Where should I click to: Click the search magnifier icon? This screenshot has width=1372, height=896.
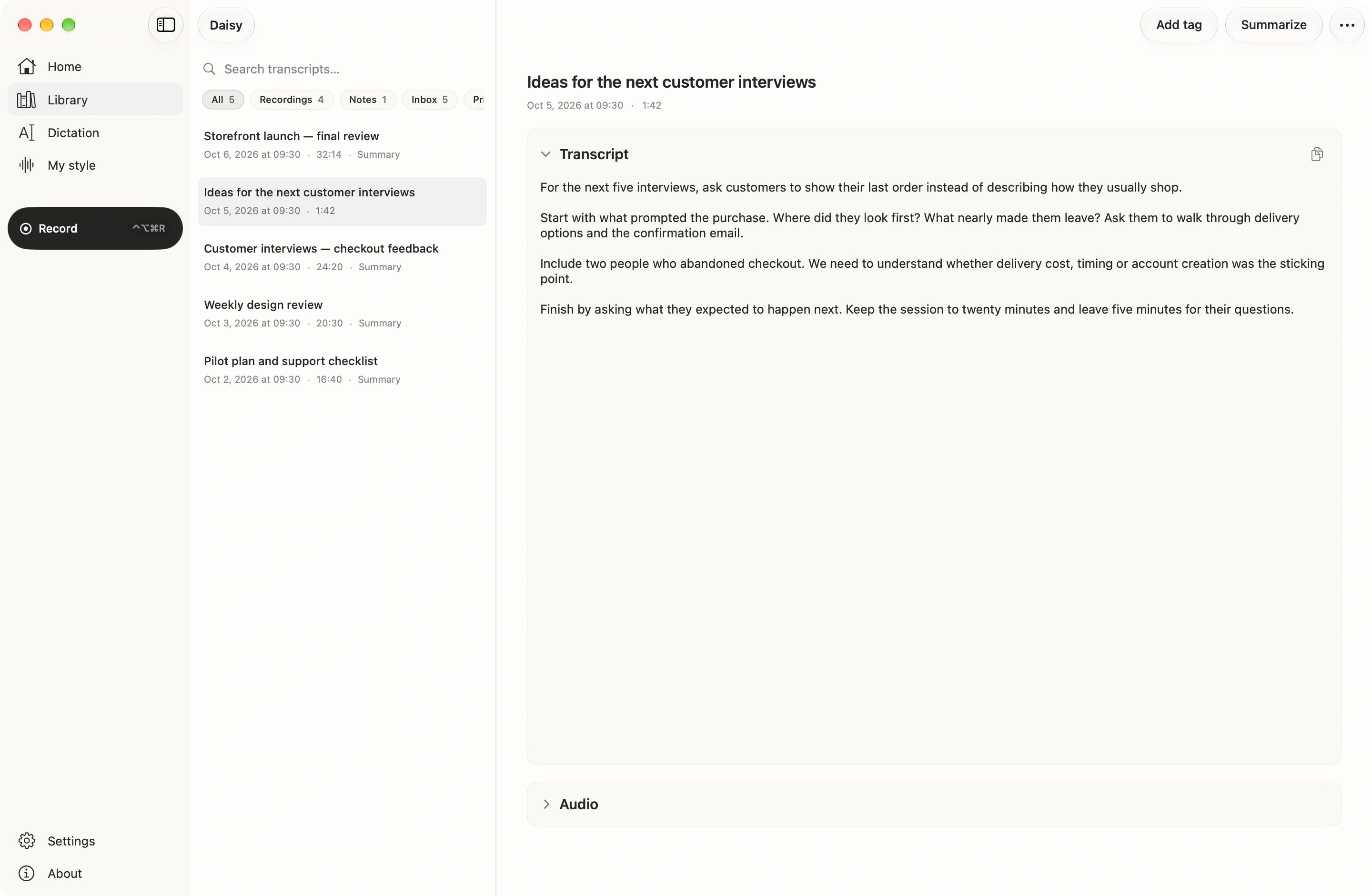point(209,69)
